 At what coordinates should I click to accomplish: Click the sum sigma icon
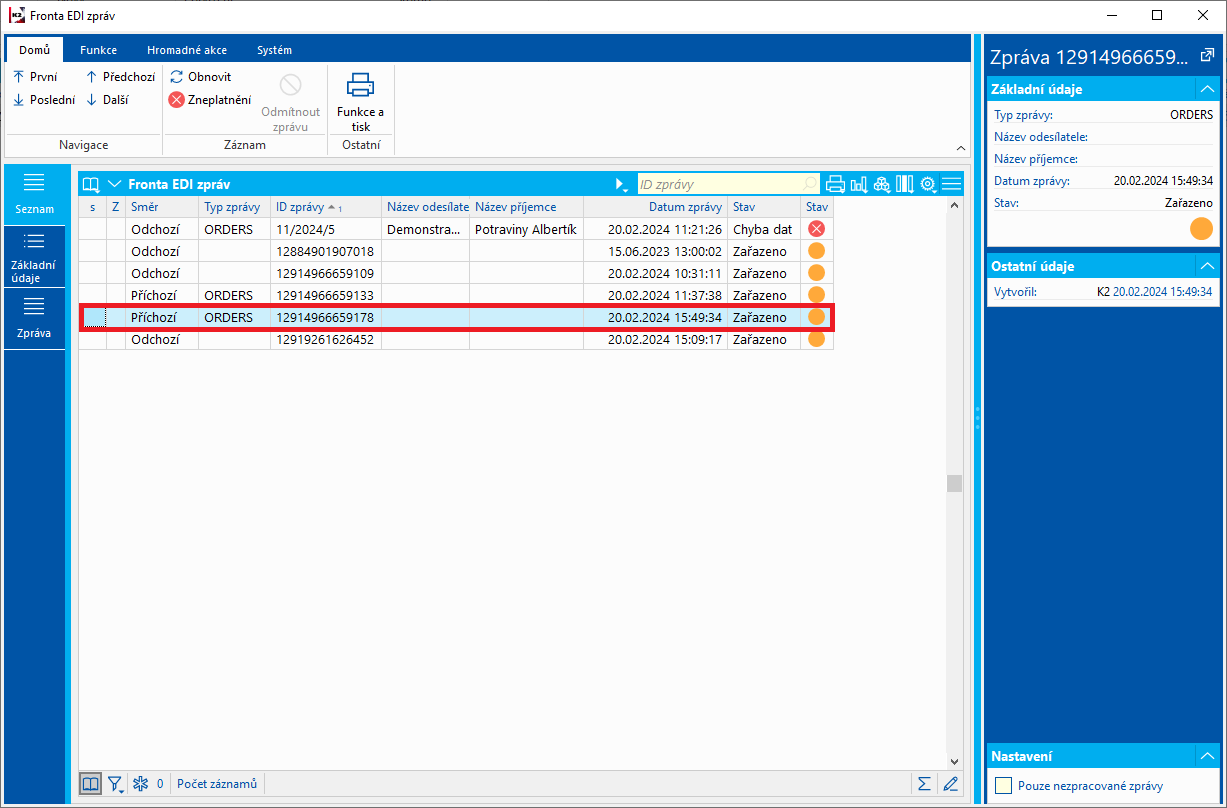[x=924, y=783]
